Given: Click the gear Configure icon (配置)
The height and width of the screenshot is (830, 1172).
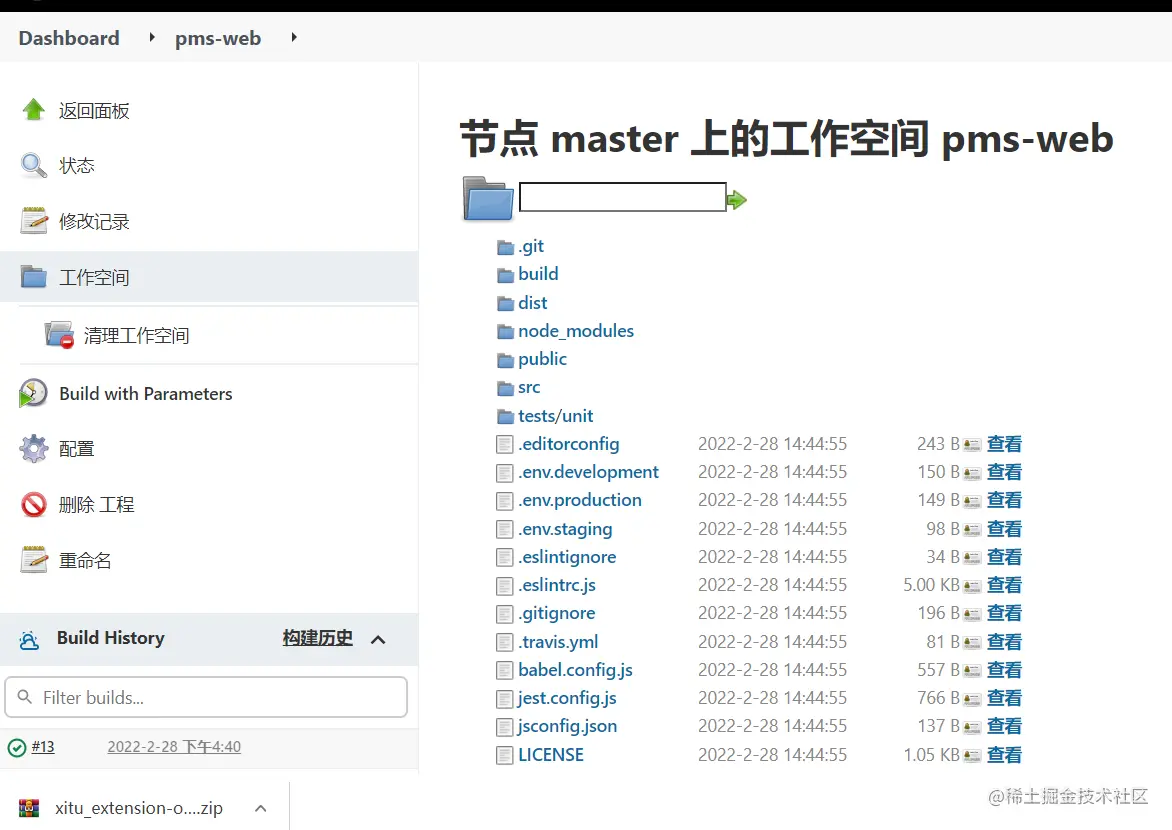Looking at the screenshot, I should click(x=34, y=449).
